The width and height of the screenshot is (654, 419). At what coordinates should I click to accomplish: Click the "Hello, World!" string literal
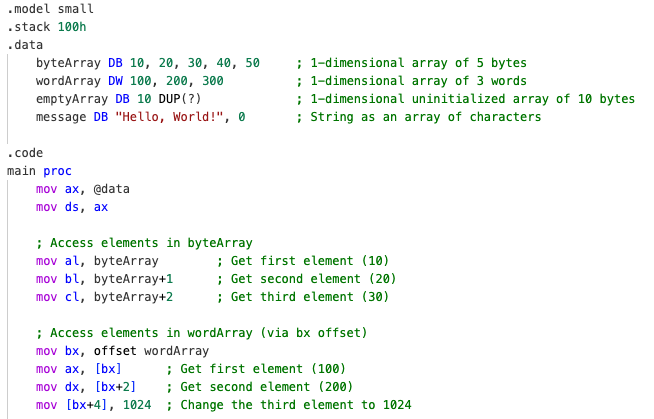tap(169, 117)
